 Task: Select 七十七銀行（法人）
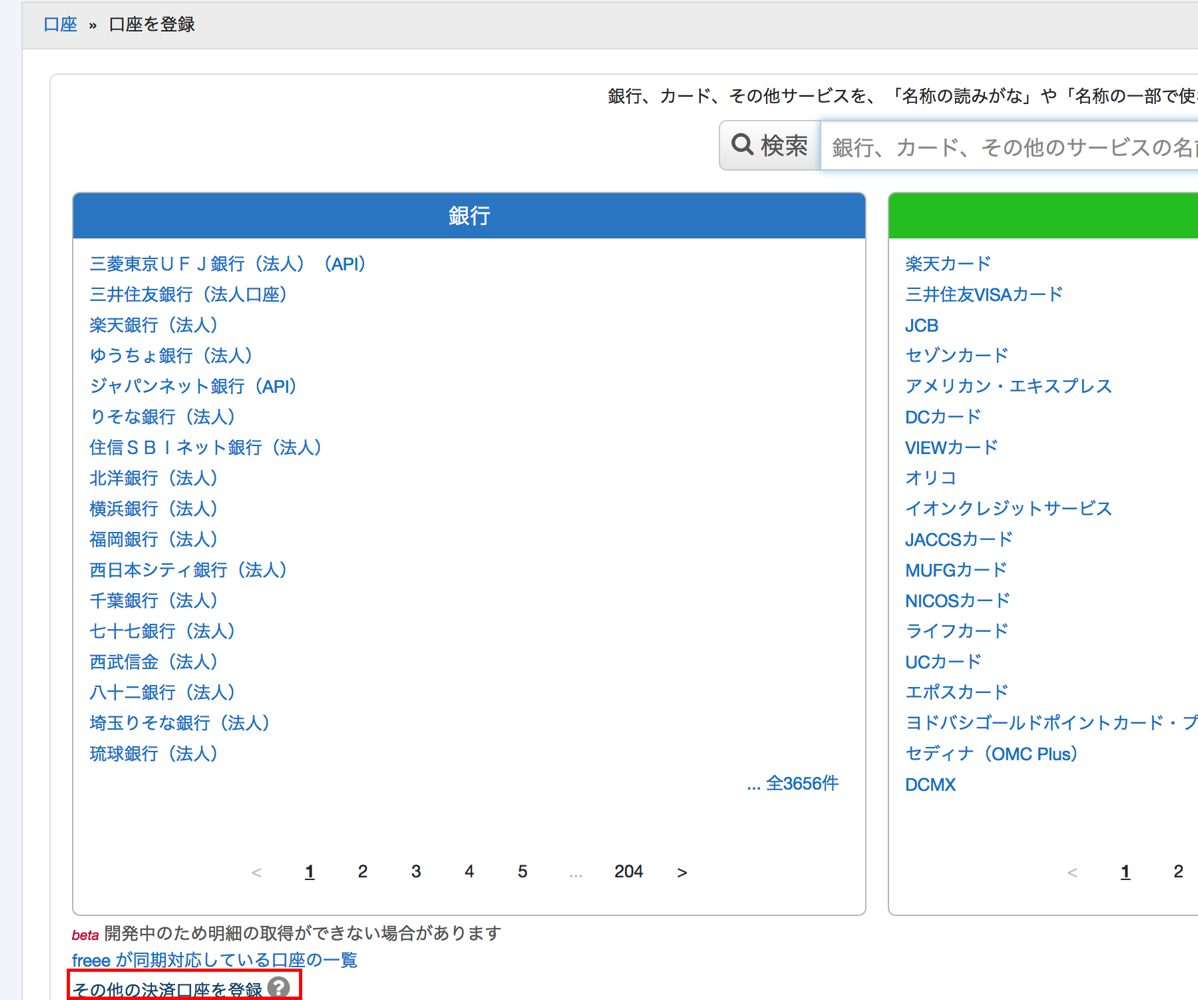pyautogui.click(x=163, y=631)
